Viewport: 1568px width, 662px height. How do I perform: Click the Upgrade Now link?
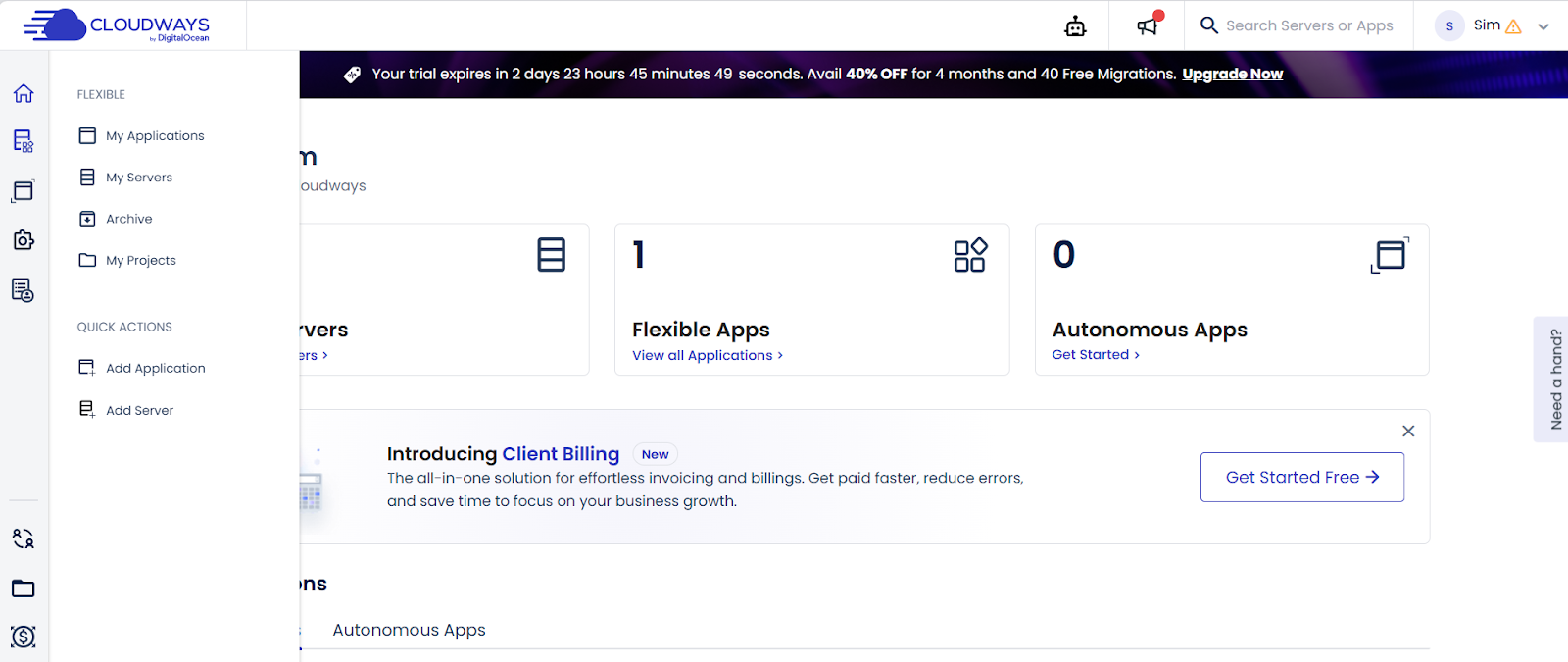(x=1232, y=75)
